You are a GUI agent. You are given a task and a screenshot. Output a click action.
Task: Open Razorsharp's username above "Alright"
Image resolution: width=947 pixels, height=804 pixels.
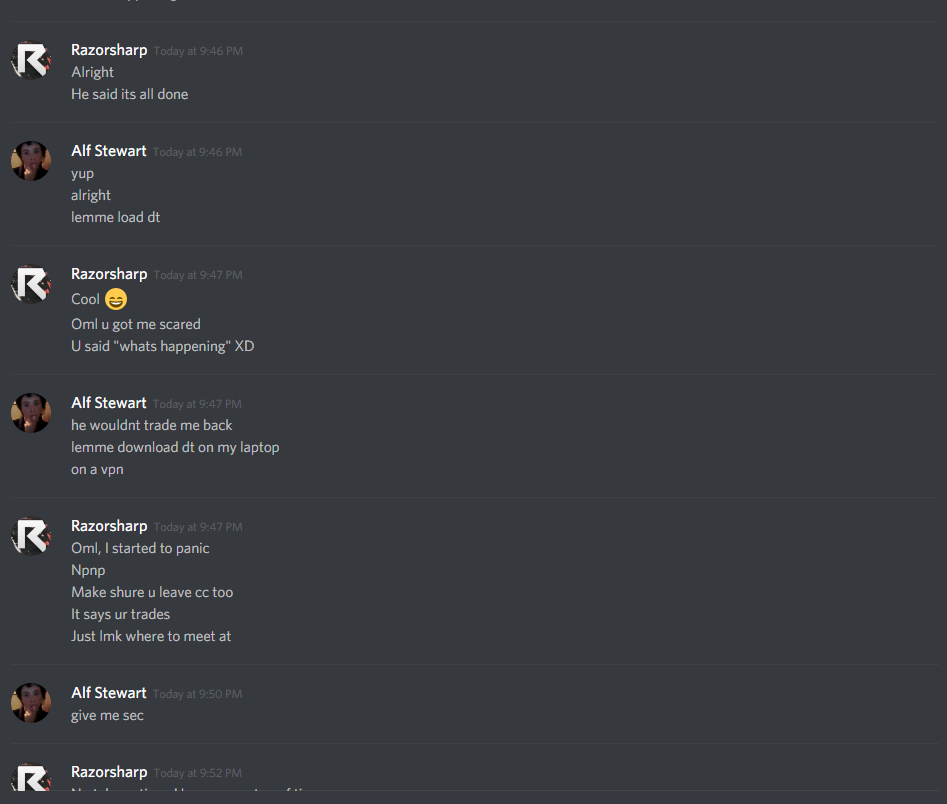[109, 50]
